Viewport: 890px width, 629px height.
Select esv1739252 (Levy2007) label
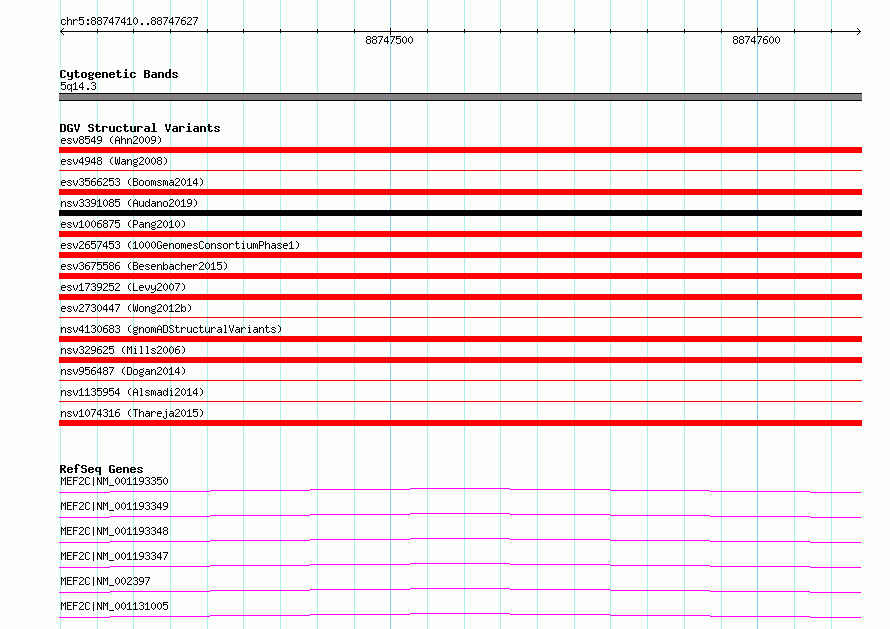[x=123, y=287]
